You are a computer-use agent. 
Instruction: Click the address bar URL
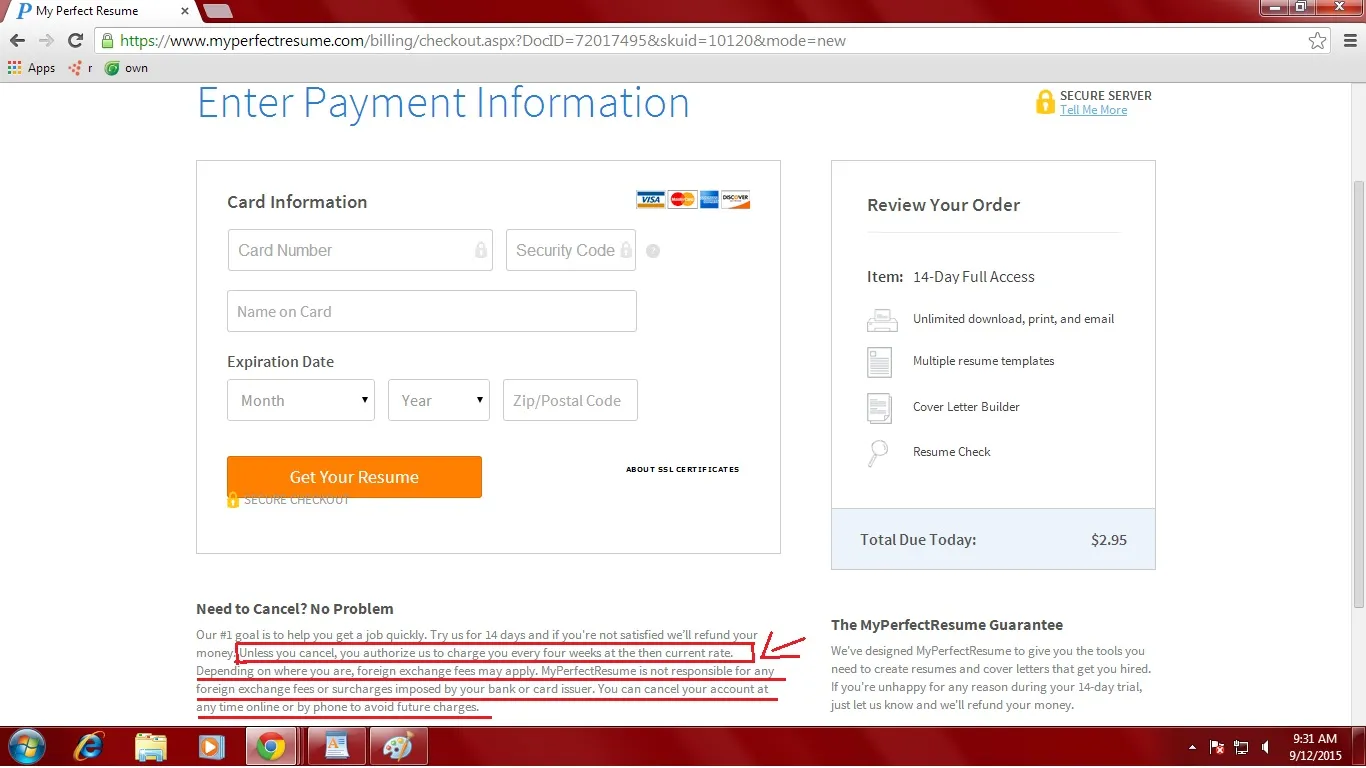tap(483, 41)
